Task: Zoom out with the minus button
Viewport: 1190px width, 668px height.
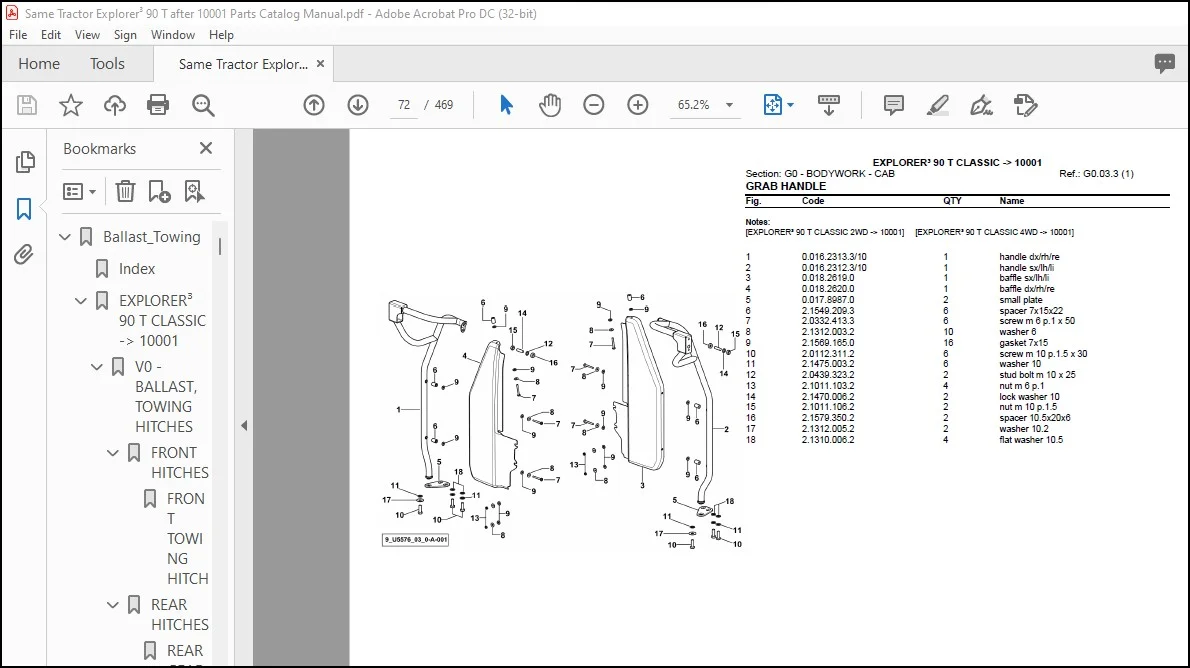Action: click(x=593, y=105)
